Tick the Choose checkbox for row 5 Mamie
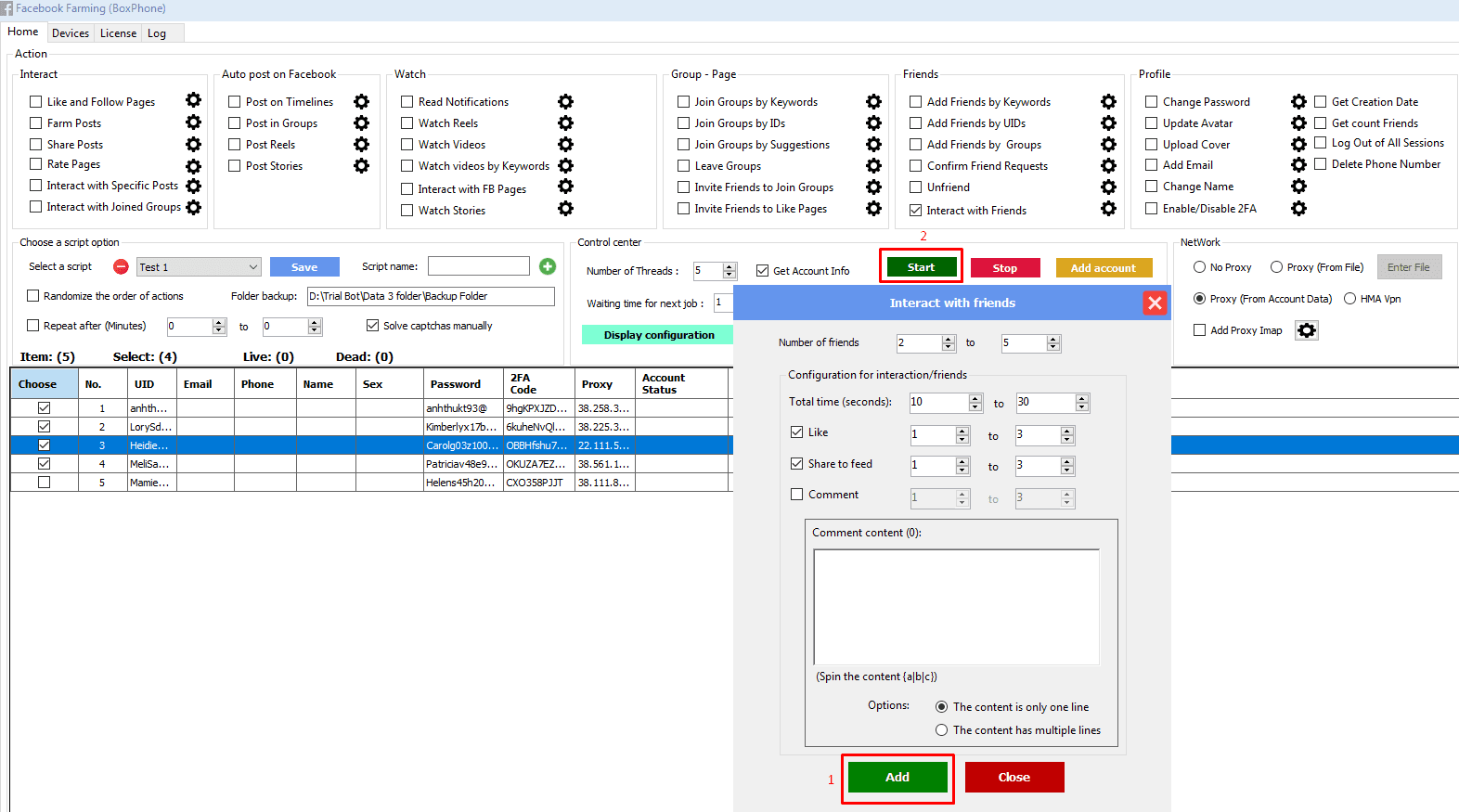 (x=44, y=483)
